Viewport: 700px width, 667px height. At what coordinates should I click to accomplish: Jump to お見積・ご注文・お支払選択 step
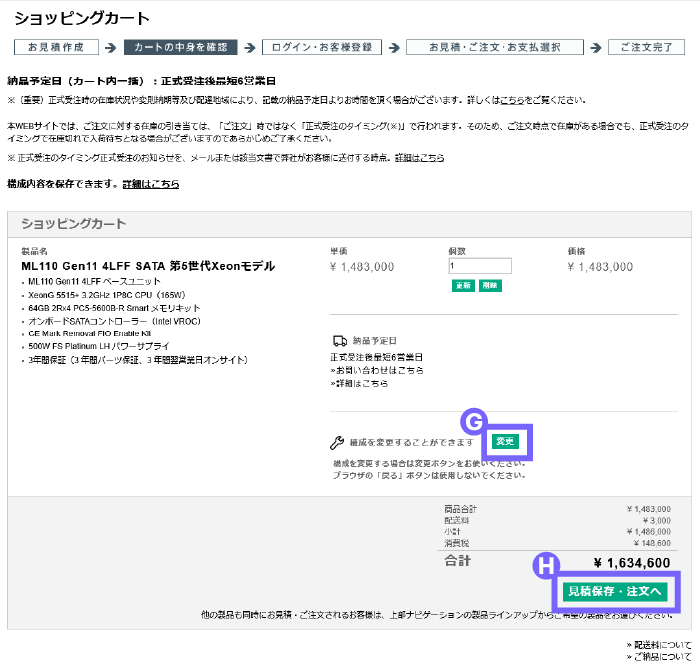click(495, 47)
